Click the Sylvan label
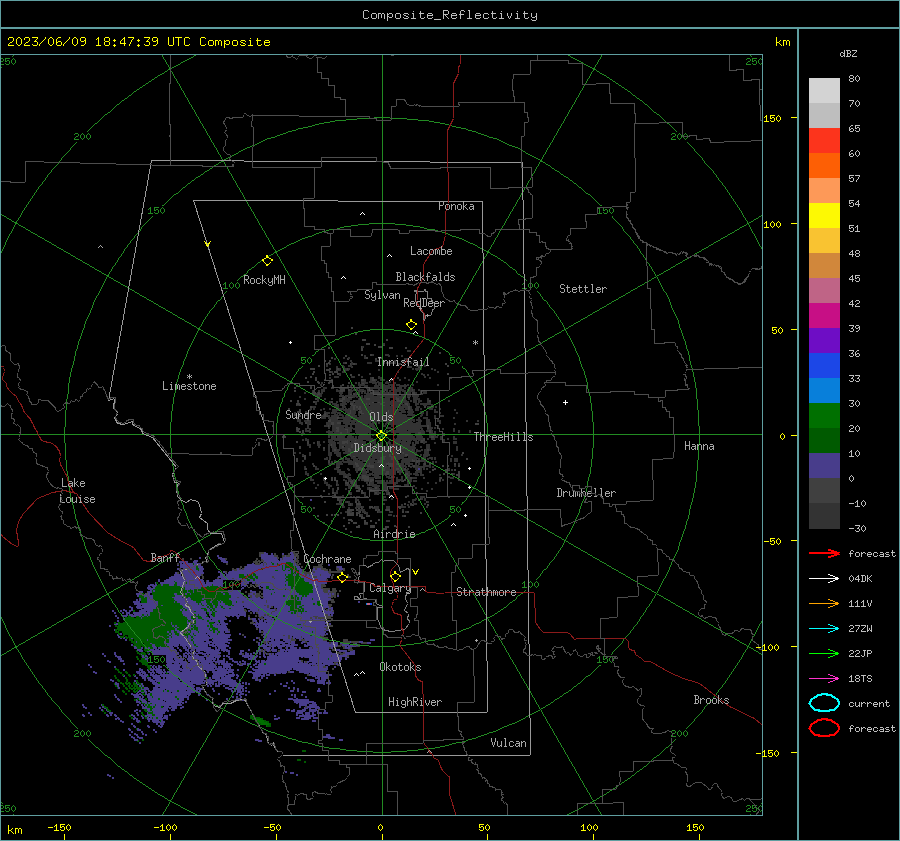The height and width of the screenshot is (841, 900). point(382,295)
